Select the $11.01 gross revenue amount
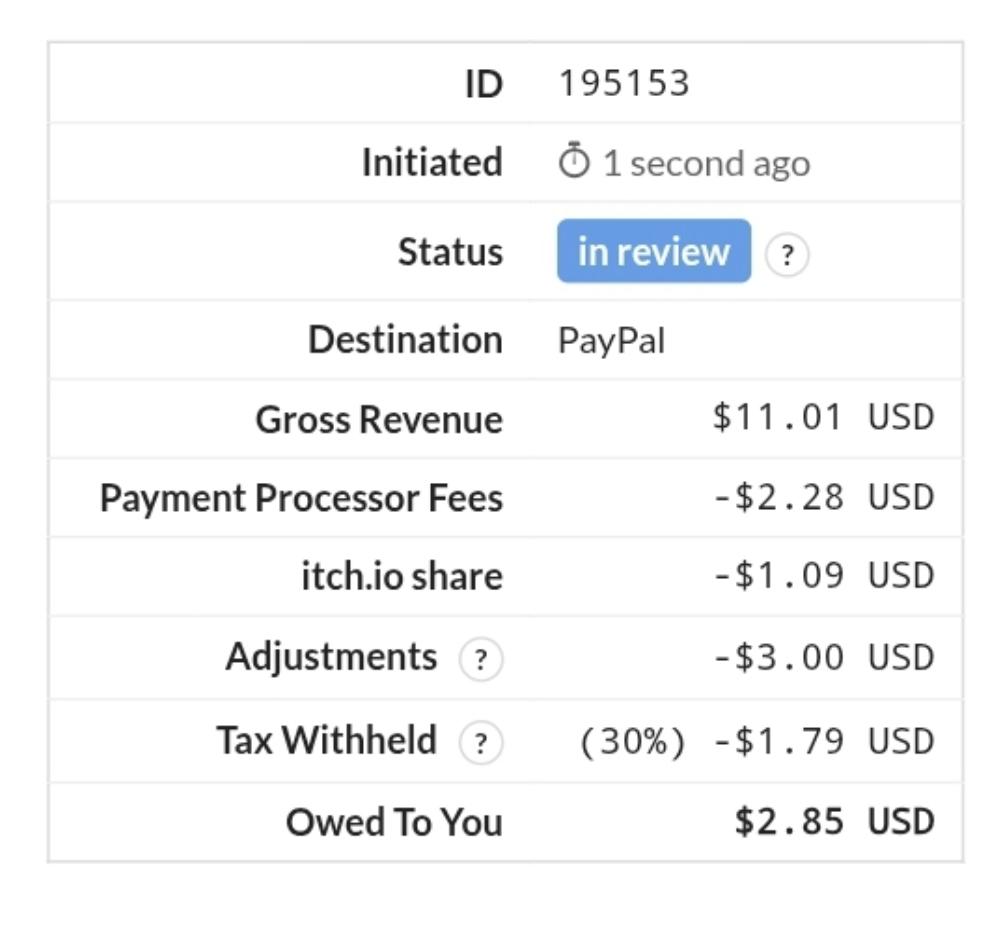Viewport: 992px width, 933px height. [778, 418]
